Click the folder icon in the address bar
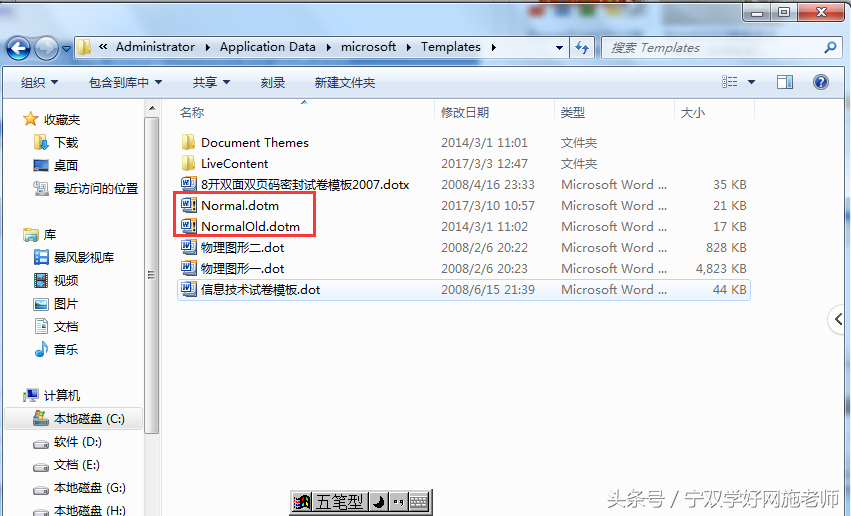 [84, 47]
